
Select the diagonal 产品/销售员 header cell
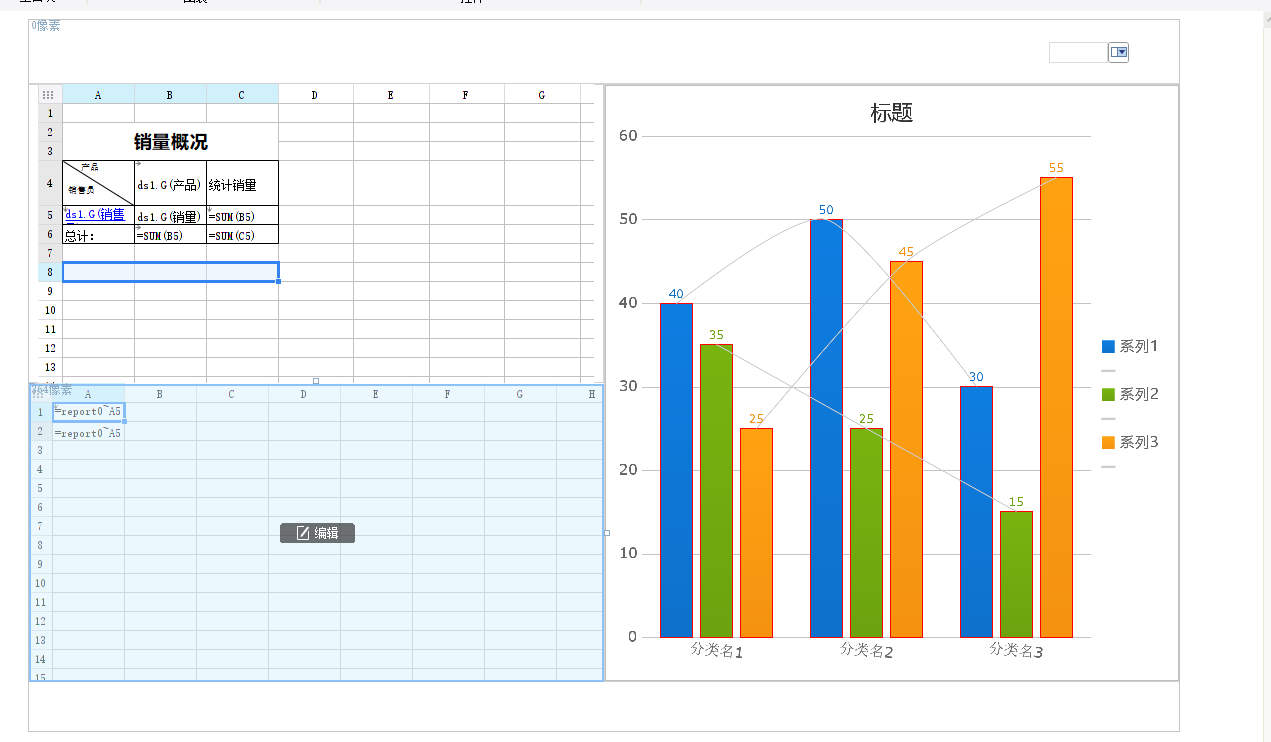coord(98,183)
